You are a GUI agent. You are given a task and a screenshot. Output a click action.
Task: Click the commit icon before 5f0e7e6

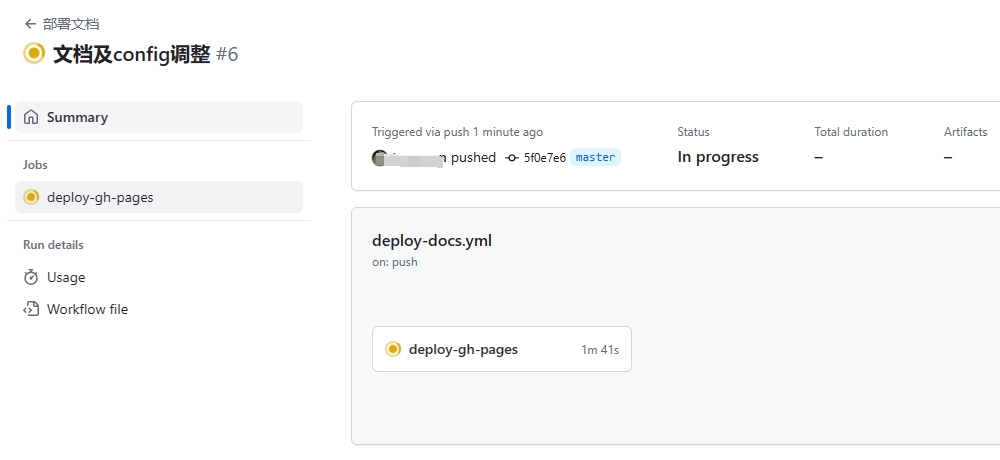coord(511,158)
